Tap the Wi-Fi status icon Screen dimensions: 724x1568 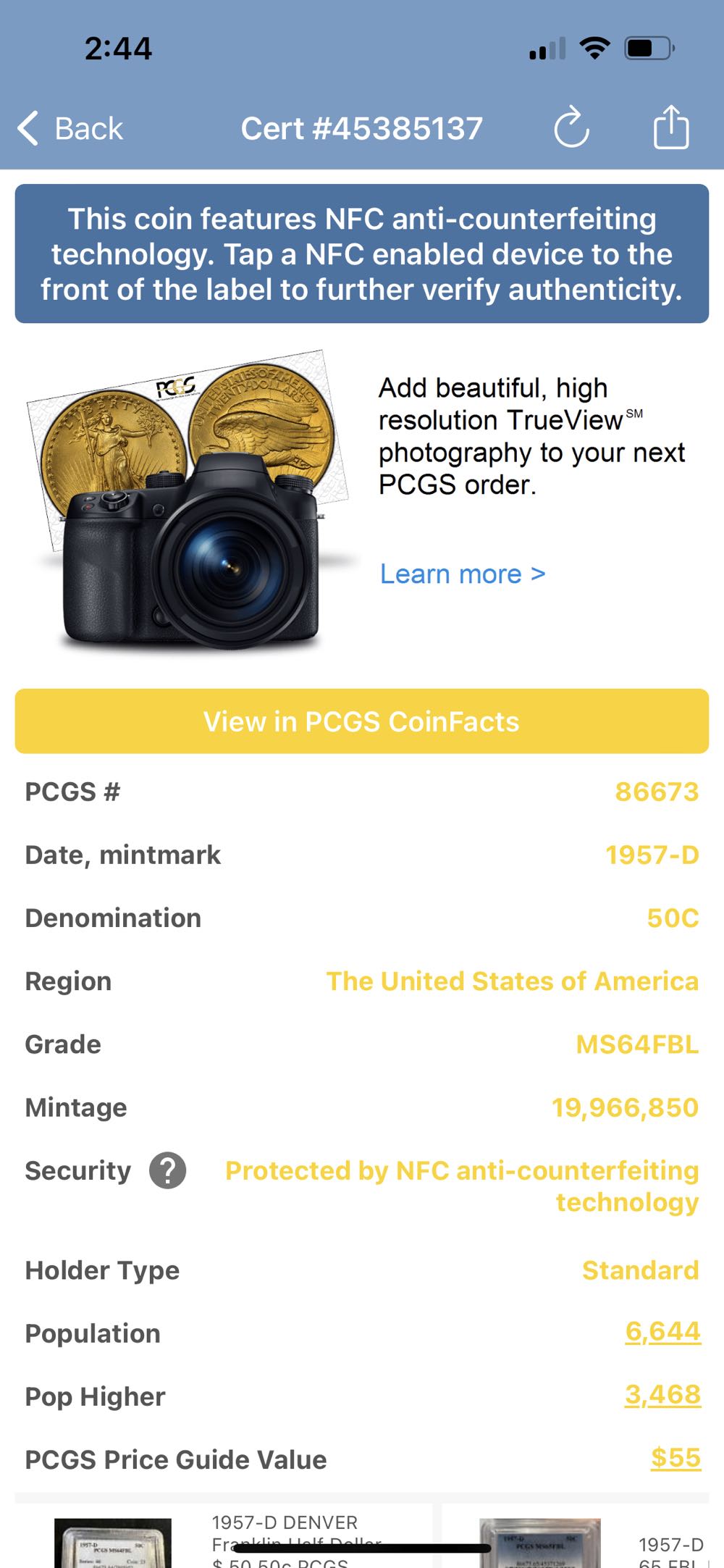594,49
